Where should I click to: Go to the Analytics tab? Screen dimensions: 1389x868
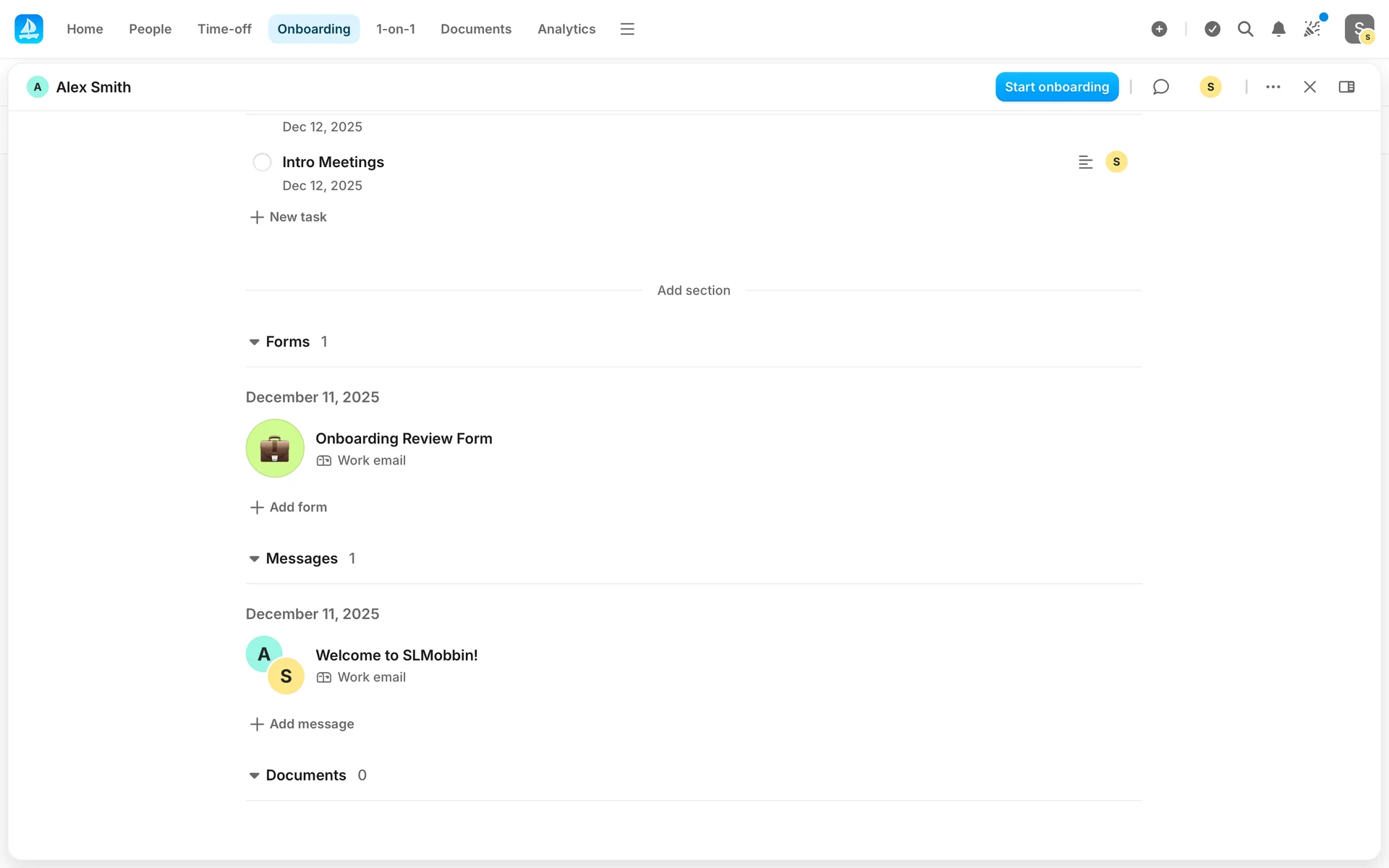click(x=566, y=29)
